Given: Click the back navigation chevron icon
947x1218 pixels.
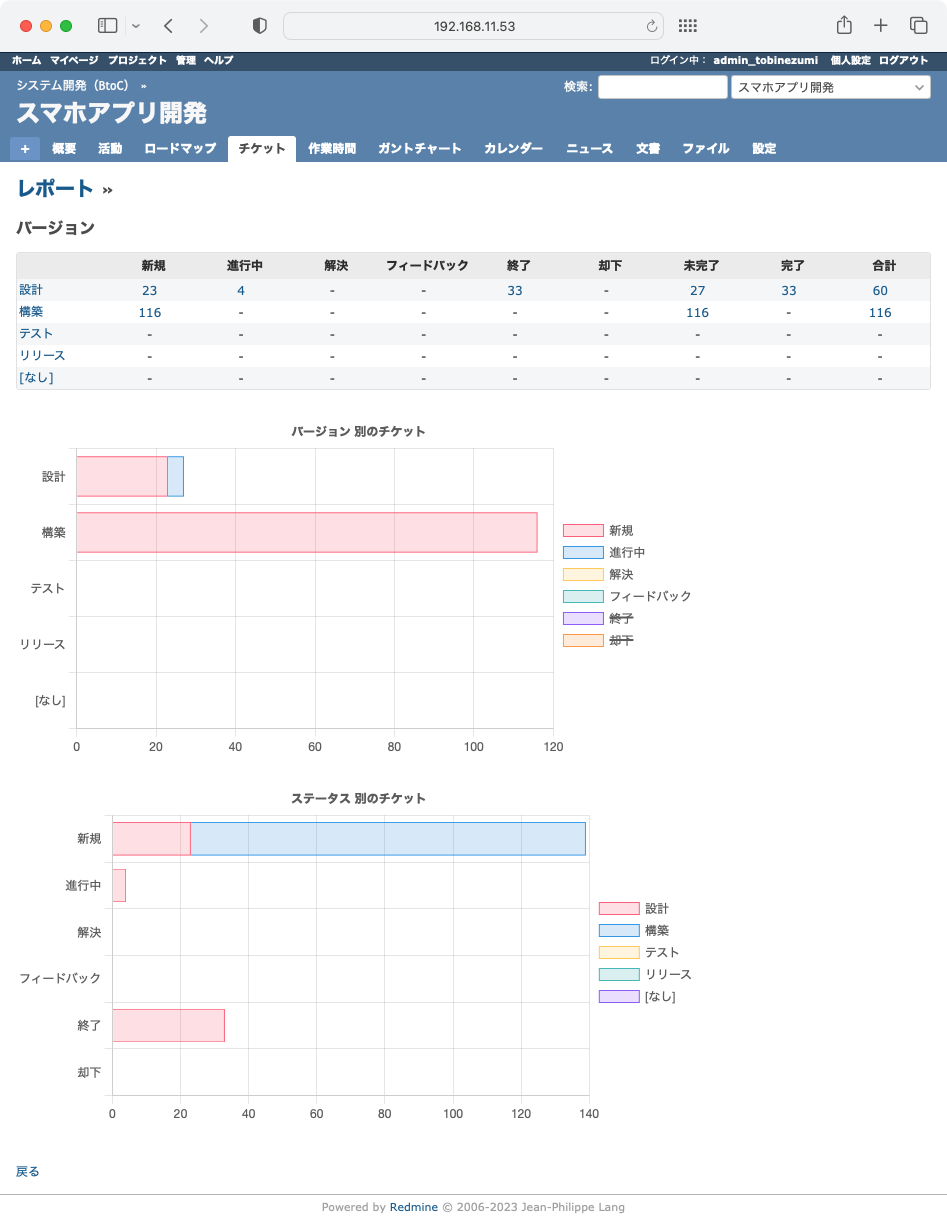Looking at the screenshot, I should (167, 25).
